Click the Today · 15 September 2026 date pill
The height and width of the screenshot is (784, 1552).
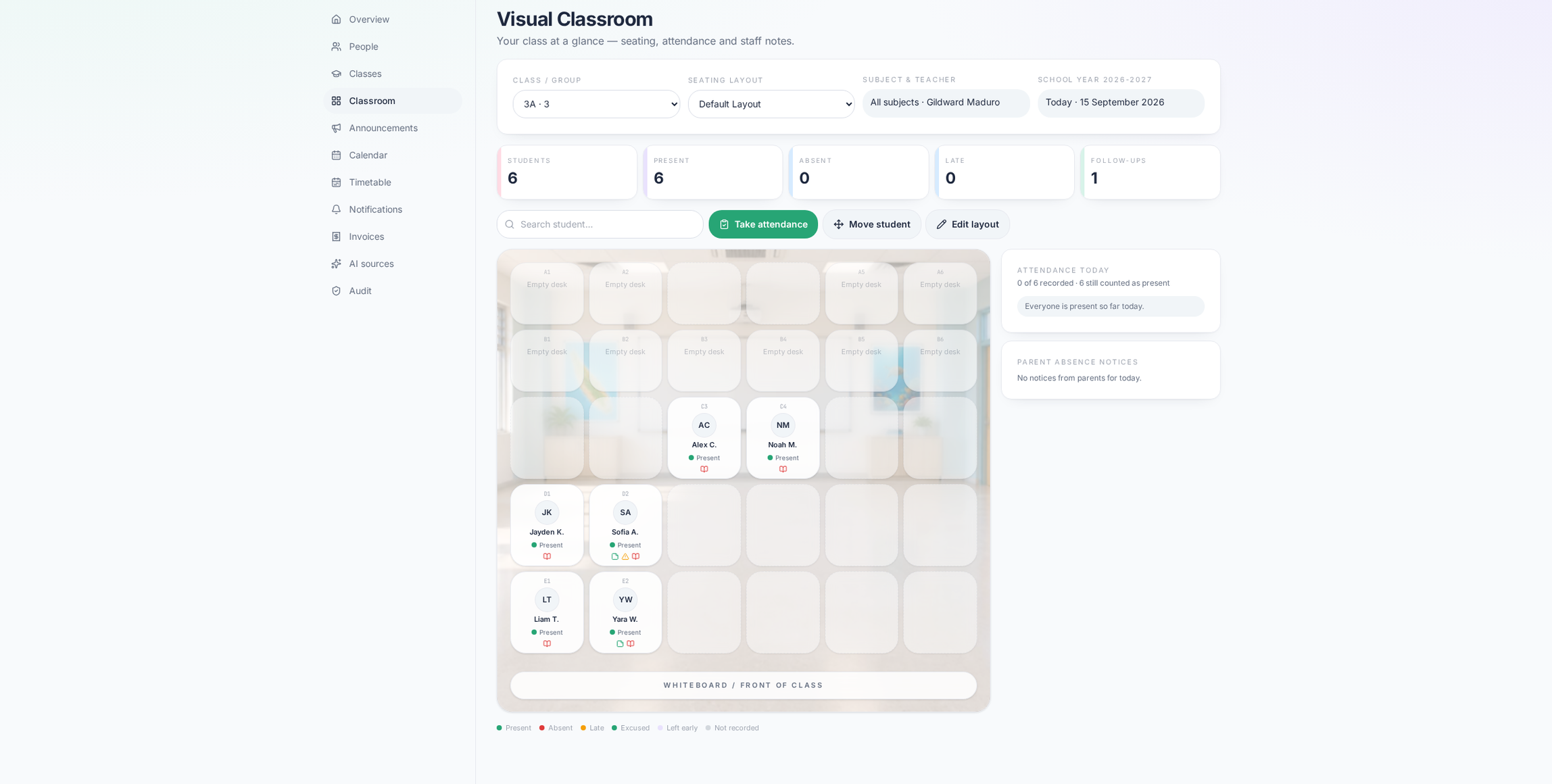[x=1121, y=103]
